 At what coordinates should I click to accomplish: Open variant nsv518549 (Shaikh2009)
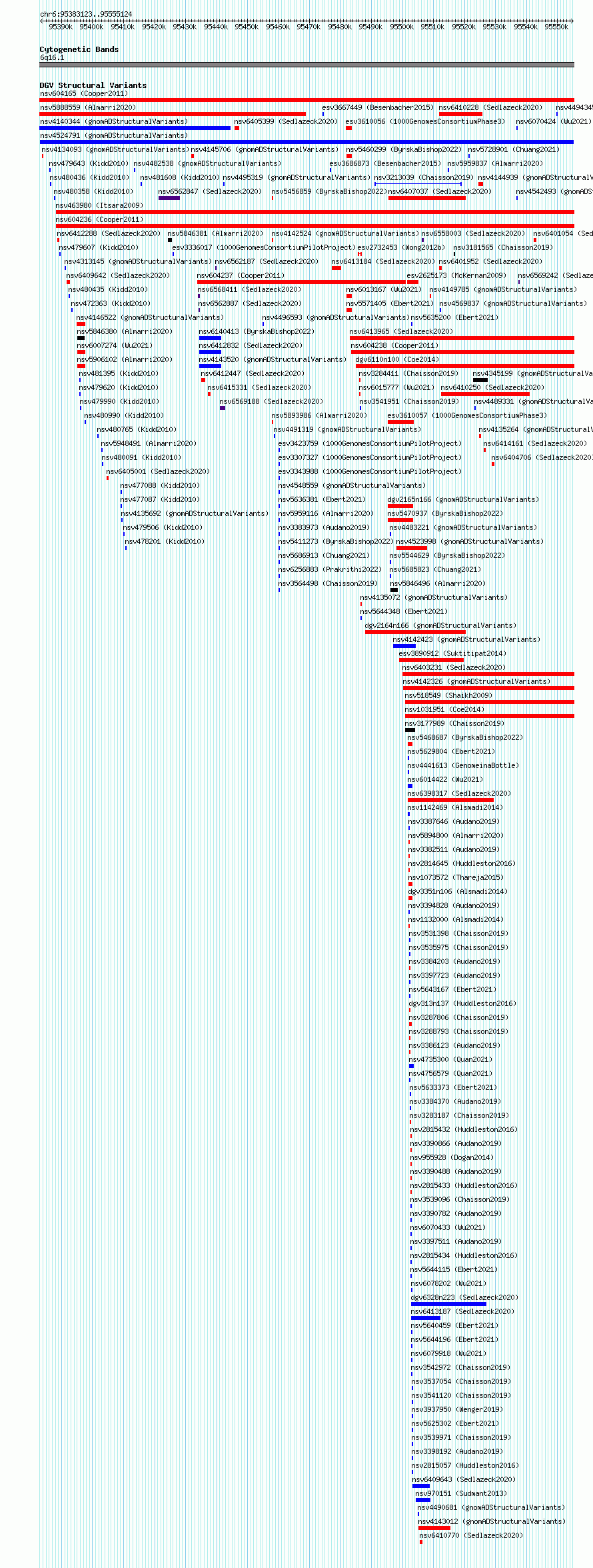tap(448, 695)
